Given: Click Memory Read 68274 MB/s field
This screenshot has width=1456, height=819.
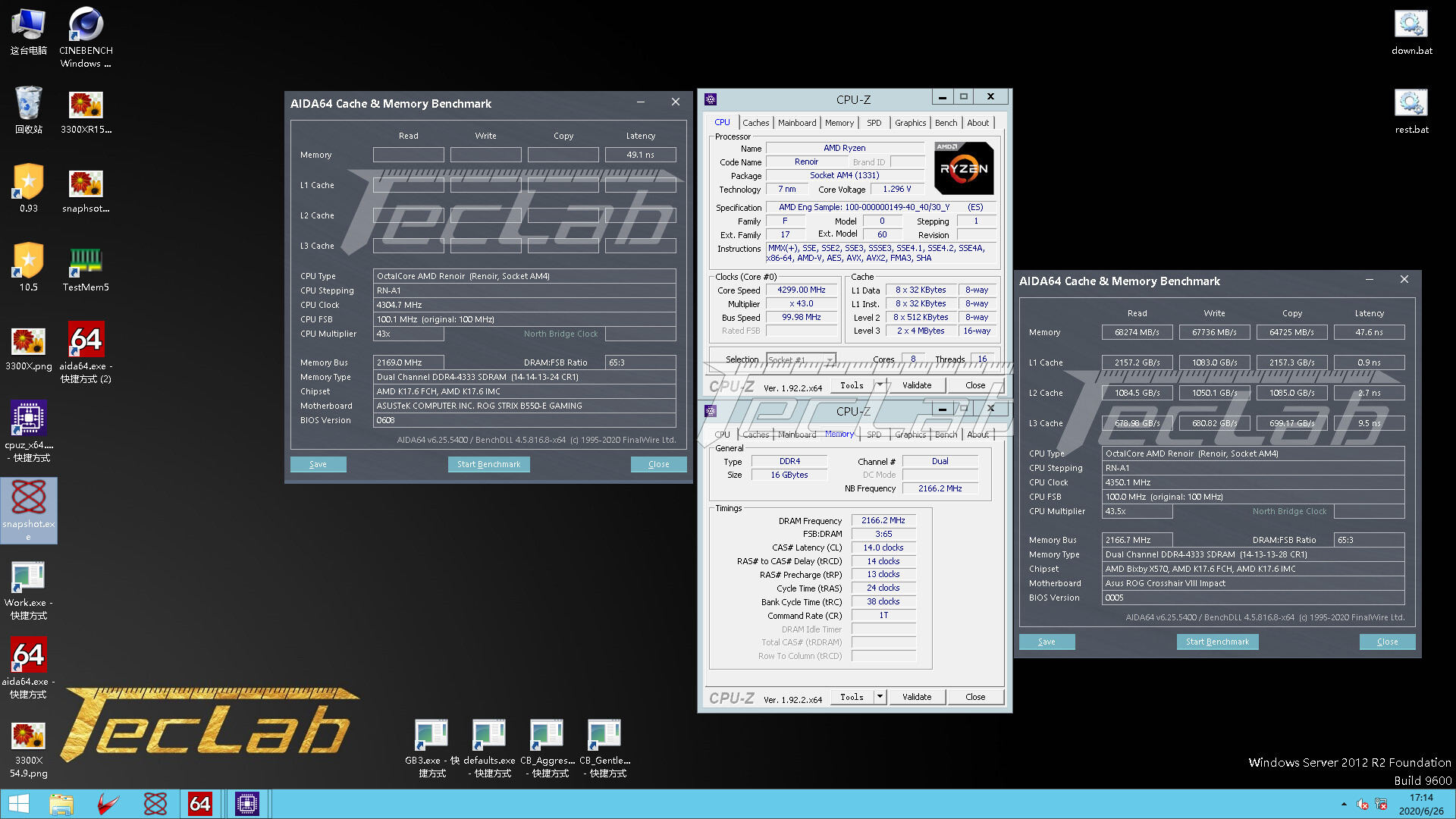Looking at the screenshot, I should [1137, 332].
